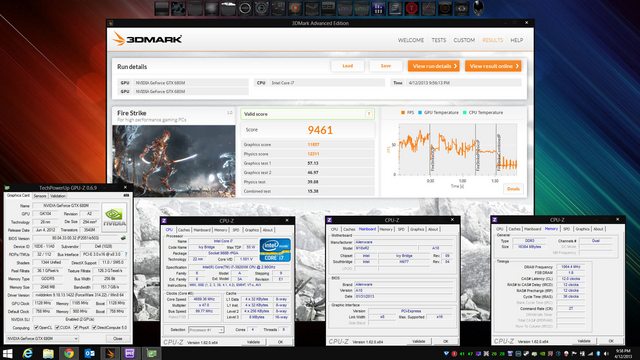Click Validate in the CPU-Z Memory window
This screenshot has width=640, height=360.
584,341
